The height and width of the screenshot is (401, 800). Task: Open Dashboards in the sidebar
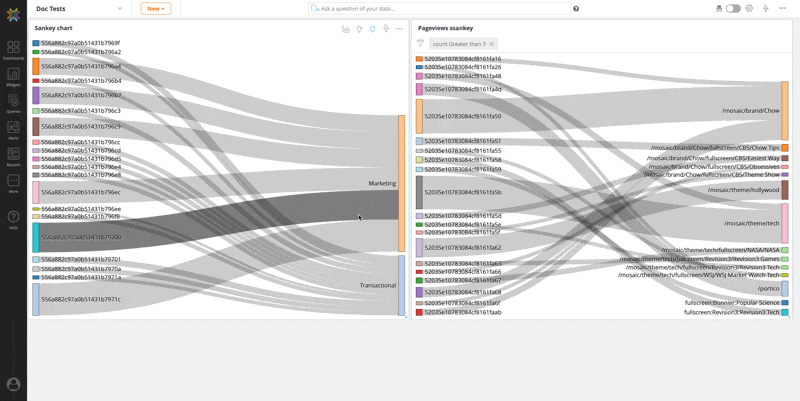[13, 49]
